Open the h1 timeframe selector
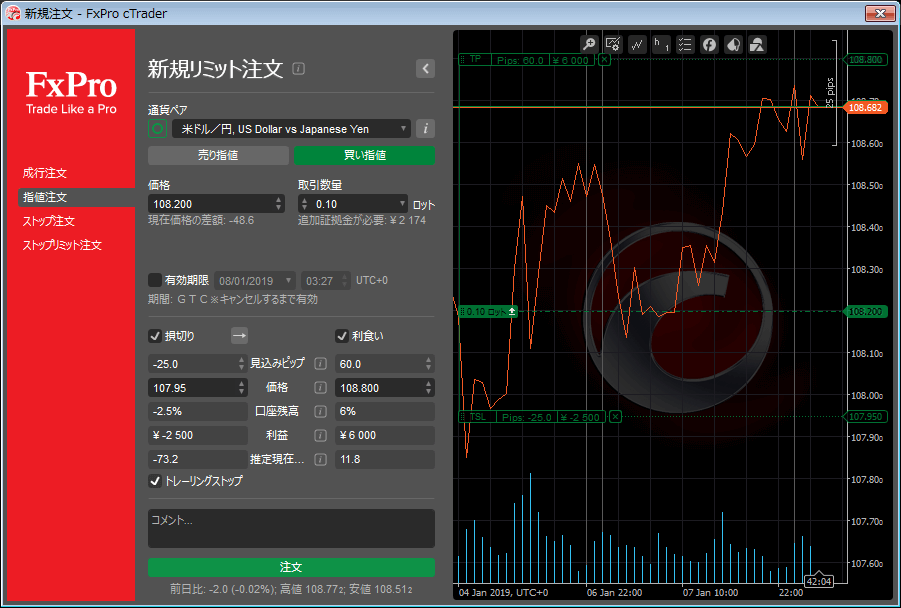901x608 pixels. pos(661,44)
